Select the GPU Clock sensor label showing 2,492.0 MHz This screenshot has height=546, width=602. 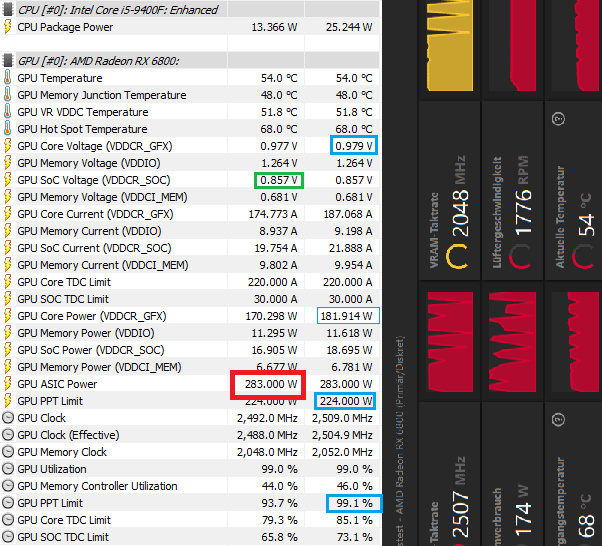coord(41,418)
